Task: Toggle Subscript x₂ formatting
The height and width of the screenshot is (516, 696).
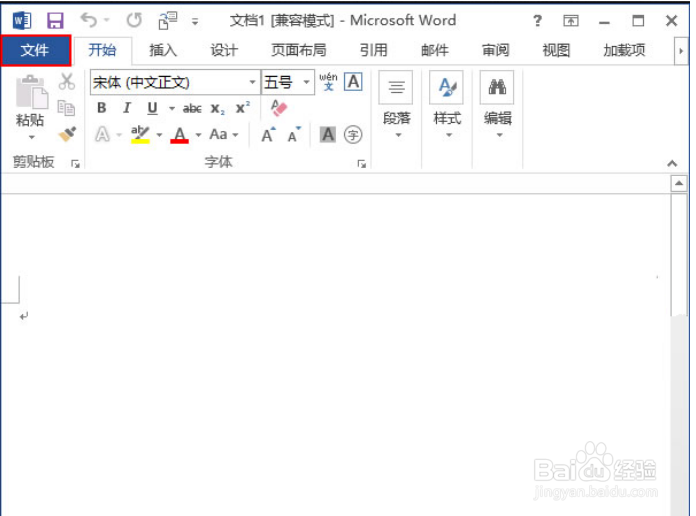Action: coord(218,108)
